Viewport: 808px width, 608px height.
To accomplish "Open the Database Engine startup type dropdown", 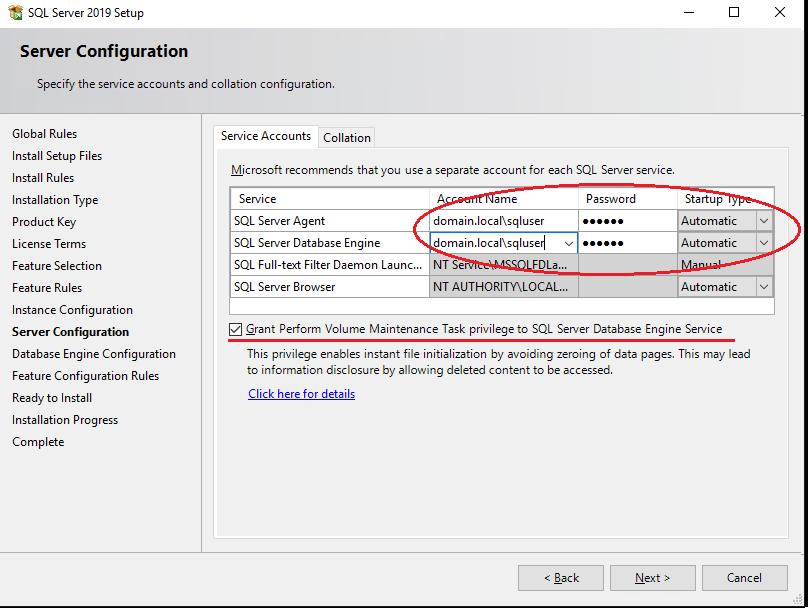I will (764, 242).
